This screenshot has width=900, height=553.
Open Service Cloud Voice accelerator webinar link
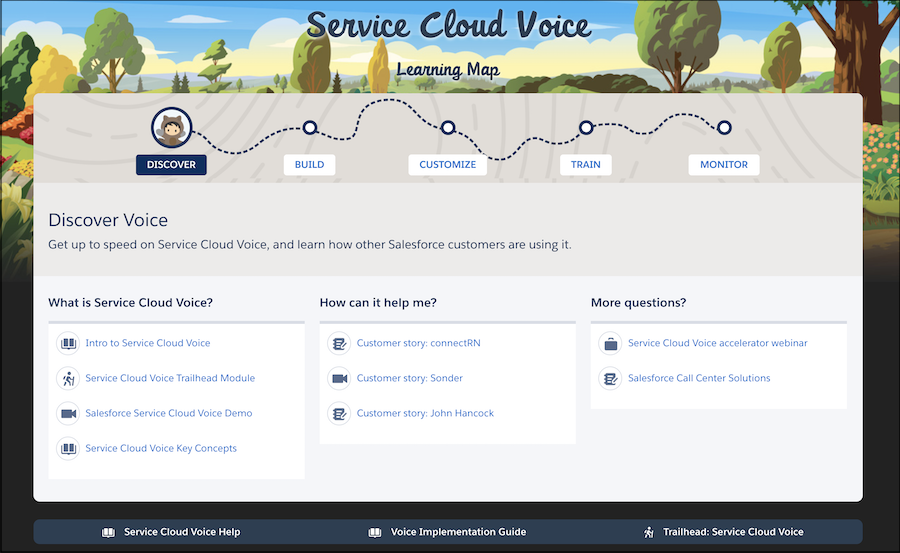(x=717, y=343)
